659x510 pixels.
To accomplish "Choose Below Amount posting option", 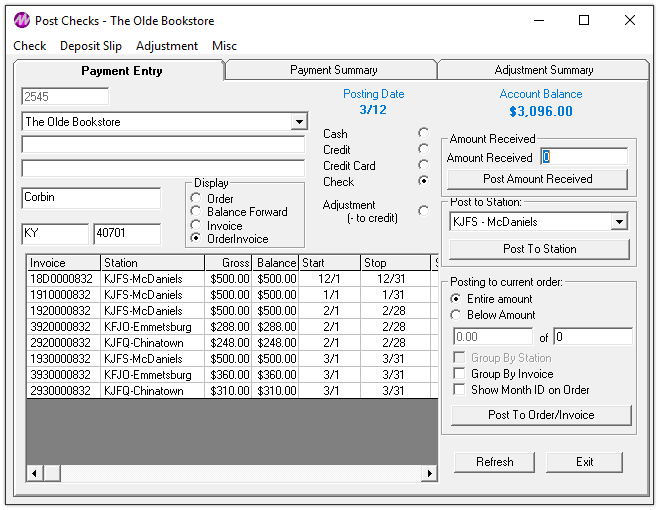I will pos(457,315).
